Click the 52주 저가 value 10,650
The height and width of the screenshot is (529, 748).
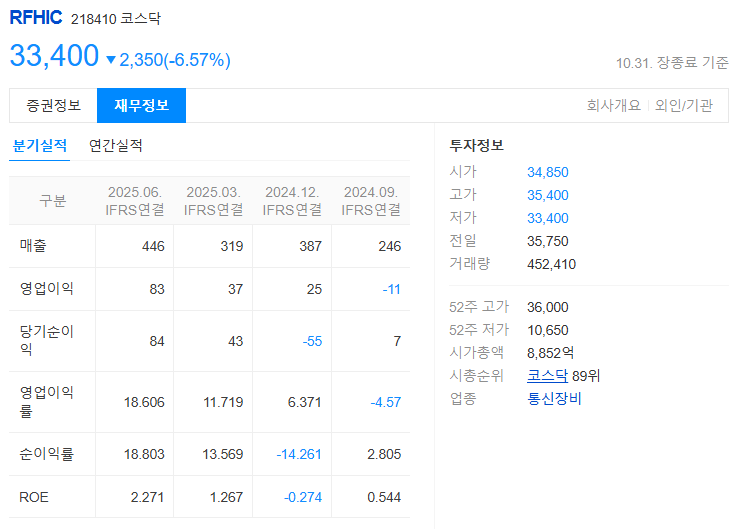pos(548,330)
